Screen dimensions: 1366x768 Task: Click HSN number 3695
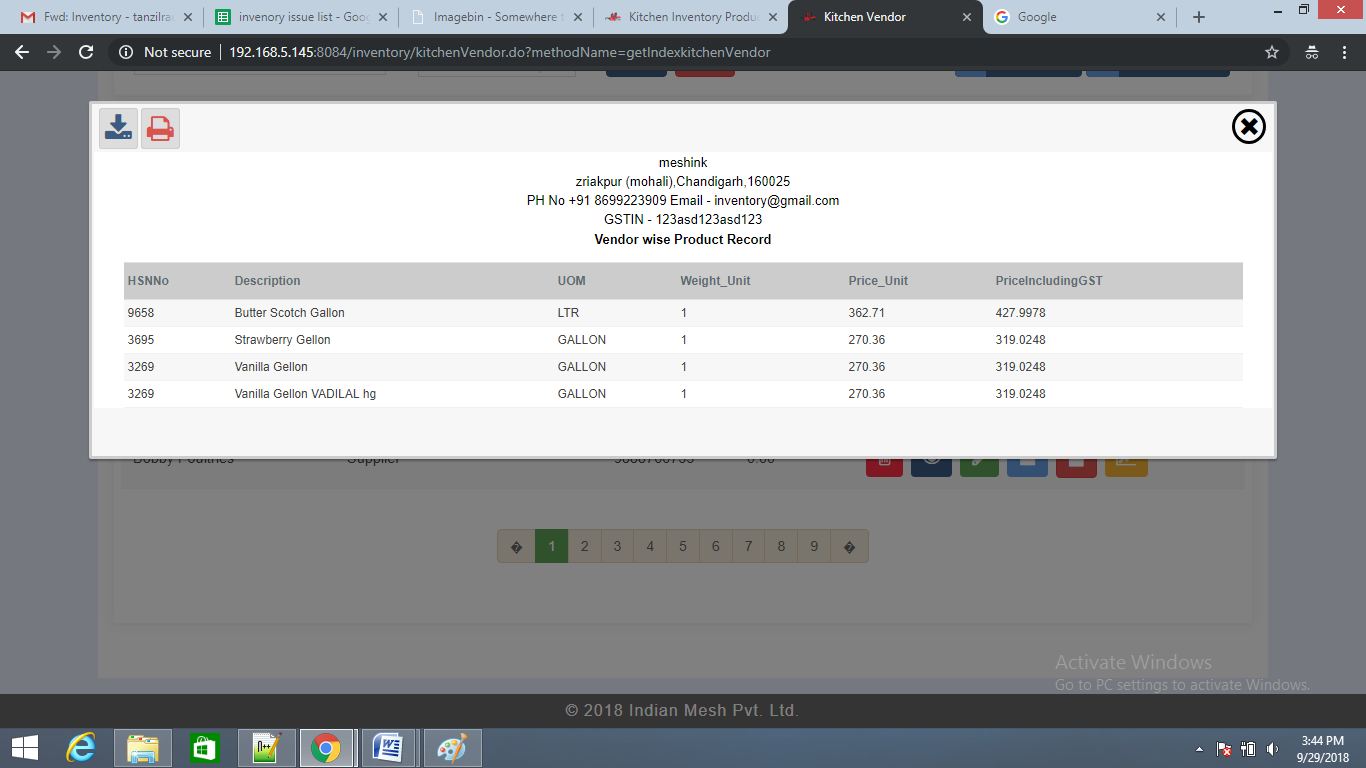pyautogui.click(x=141, y=340)
